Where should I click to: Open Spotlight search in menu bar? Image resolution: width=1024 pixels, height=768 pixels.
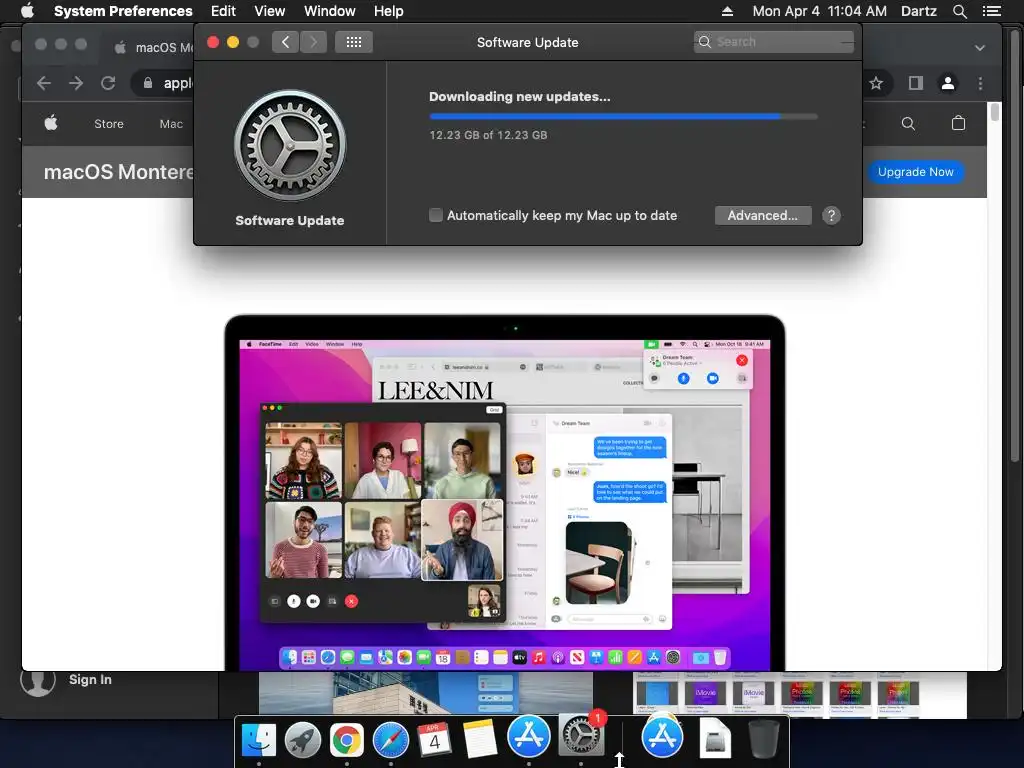pyautogui.click(x=959, y=11)
